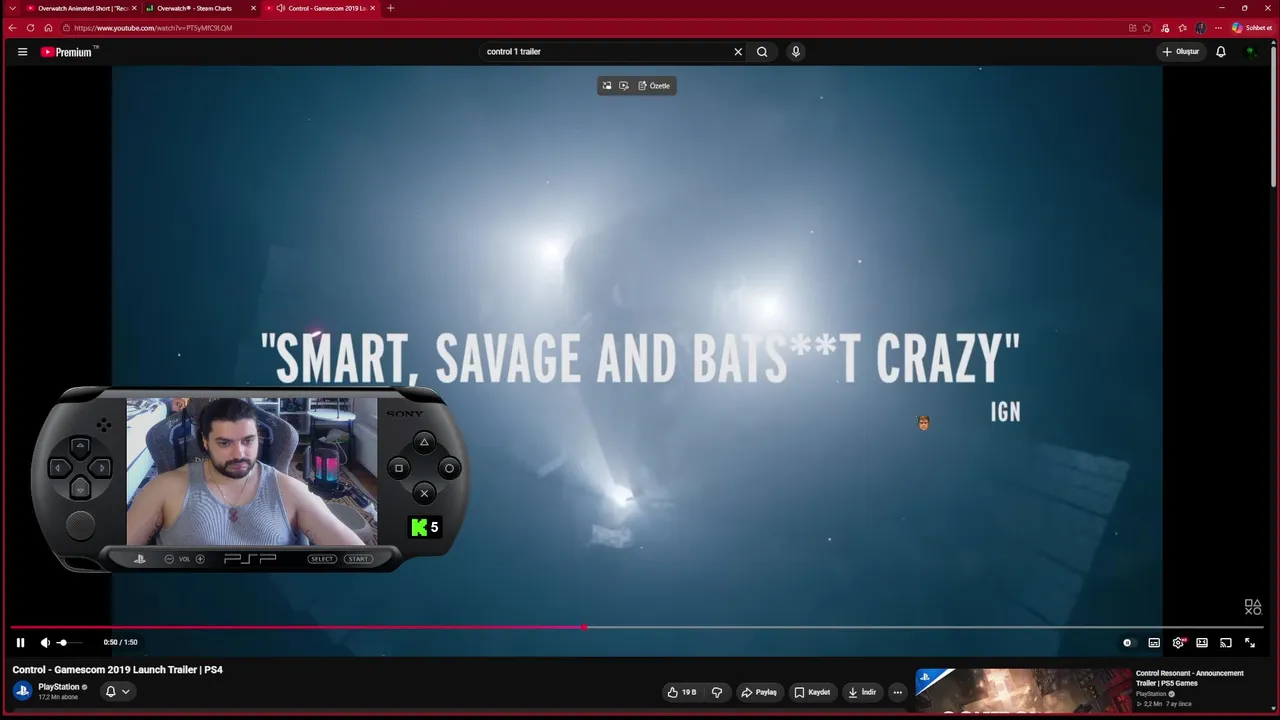Screen dimensions: 1280x720
Task: Click the 0:50 / 1:50 time display
Action: [x=120, y=643]
